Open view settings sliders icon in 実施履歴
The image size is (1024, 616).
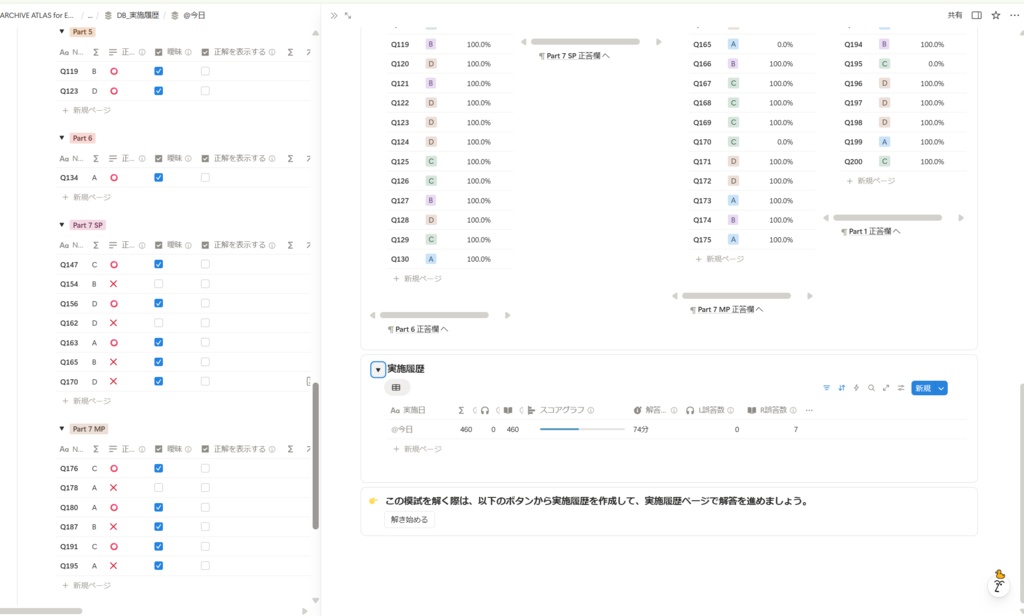[x=901, y=388]
